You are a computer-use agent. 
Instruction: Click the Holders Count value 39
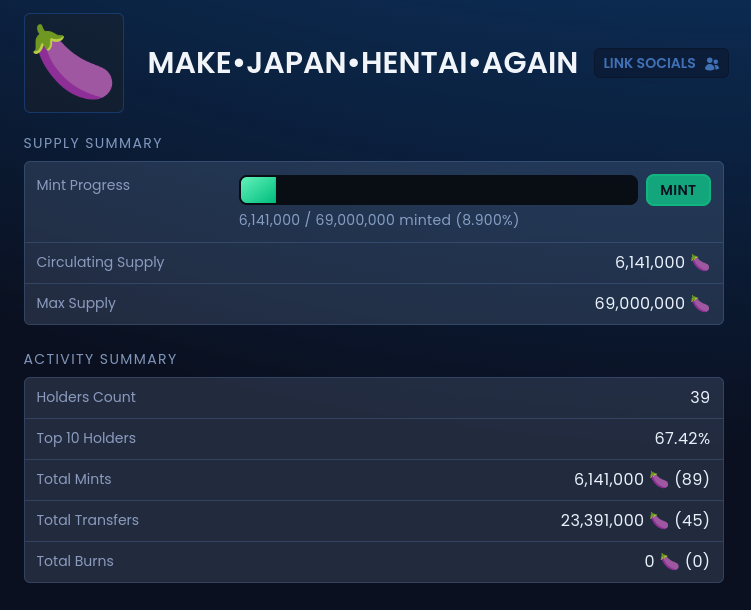pyautogui.click(x=700, y=397)
